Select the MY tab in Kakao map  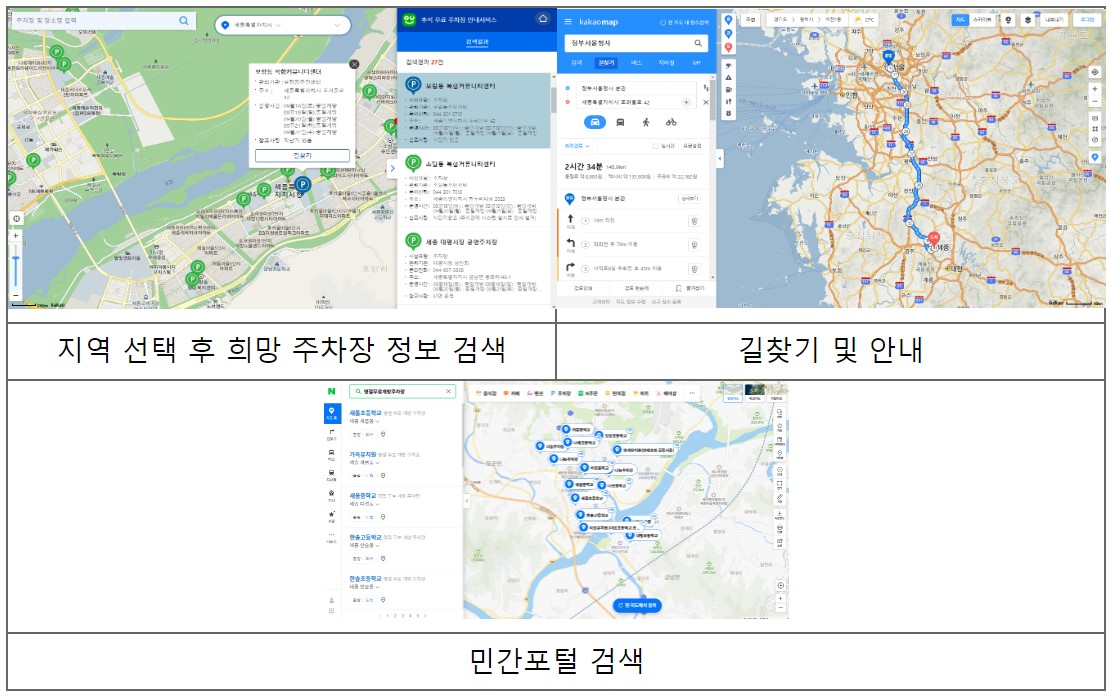click(697, 63)
